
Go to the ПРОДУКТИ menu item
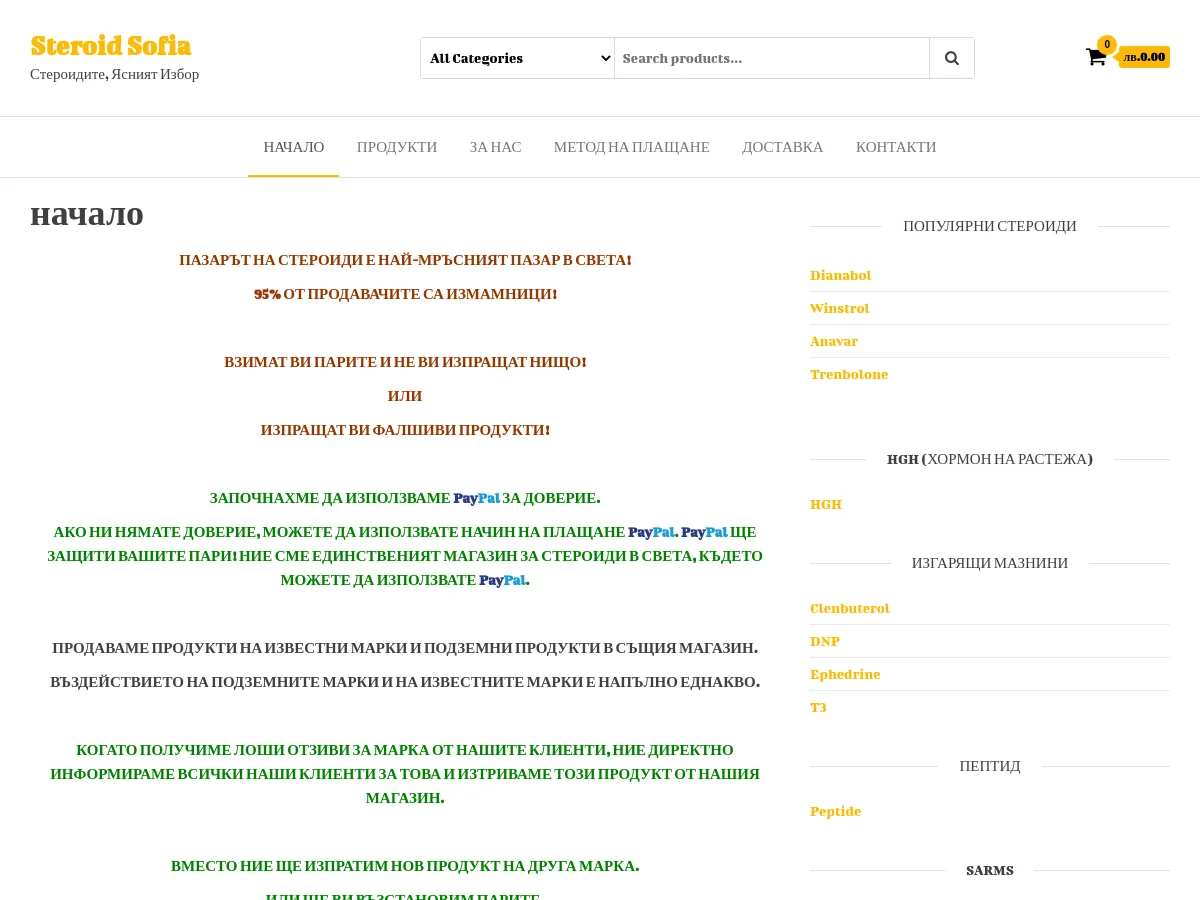click(x=397, y=147)
